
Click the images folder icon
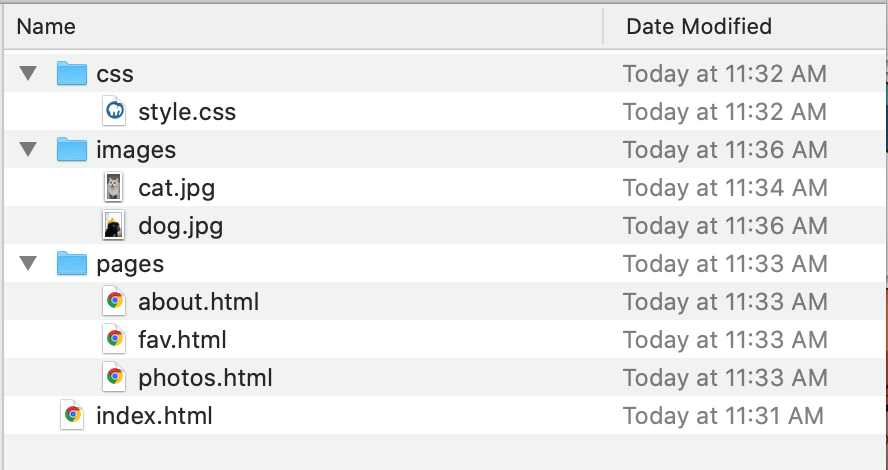pyautogui.click(x=72, y=150)
